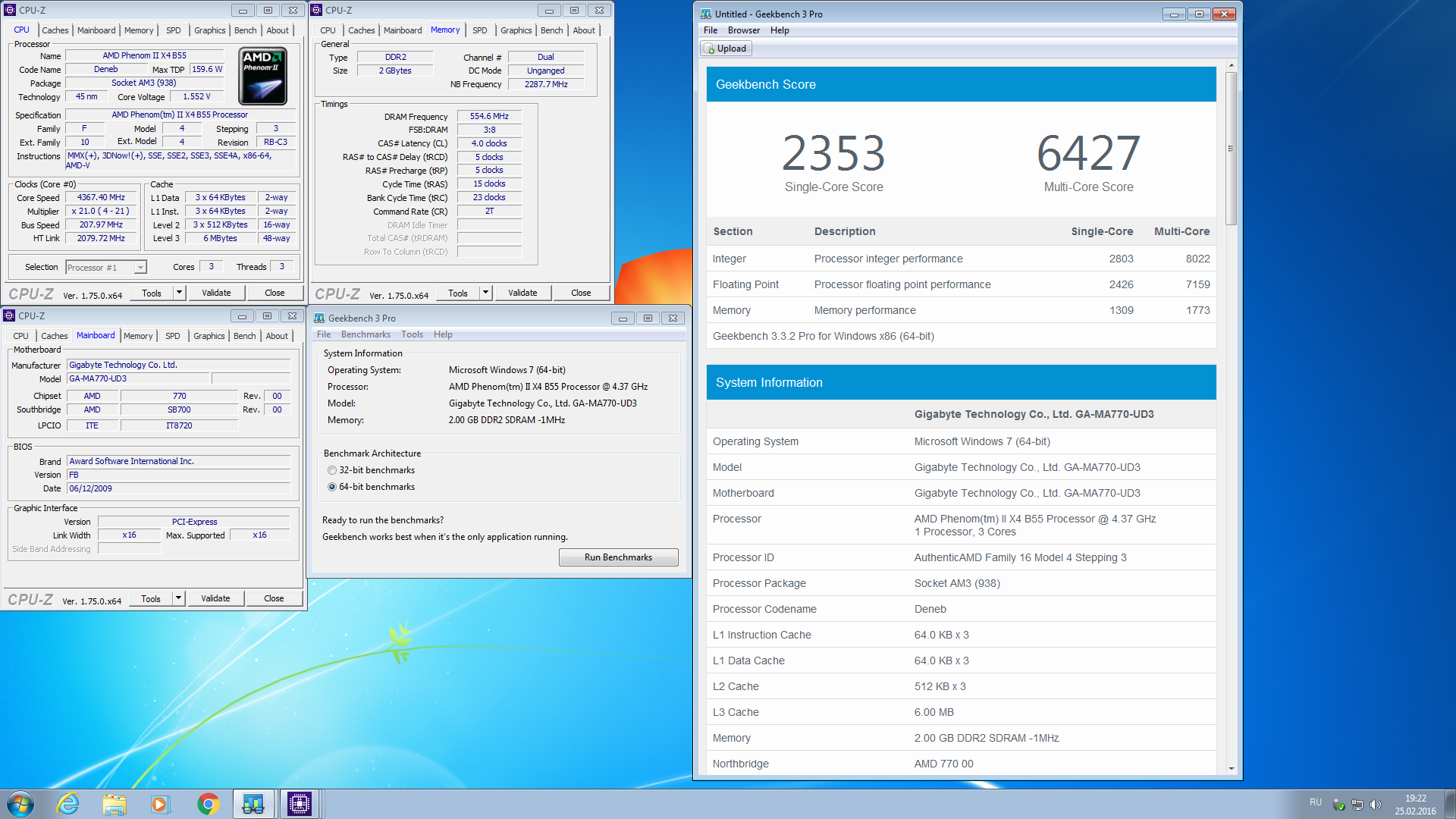
Task: Open the Processor #1 selection dropdown
Action: pyautogui.click(x=105, y=267)
